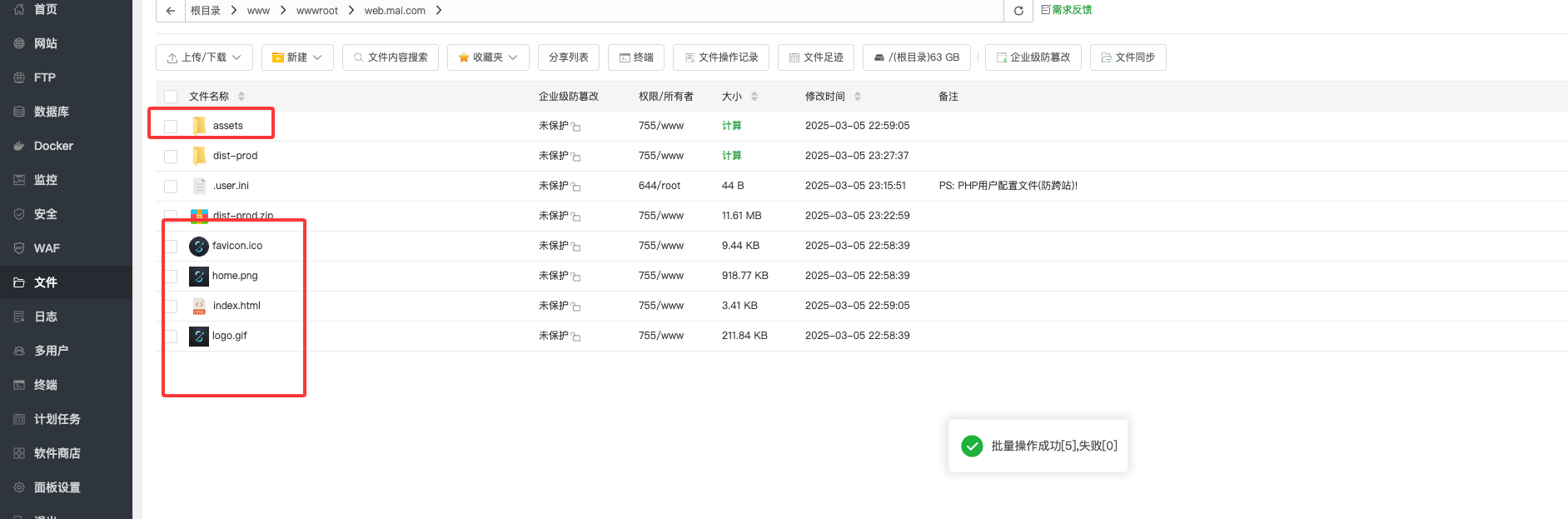Sort by file size column arrows
The height and width of the screenshot is (519, 1568).
tap(754, 97)
